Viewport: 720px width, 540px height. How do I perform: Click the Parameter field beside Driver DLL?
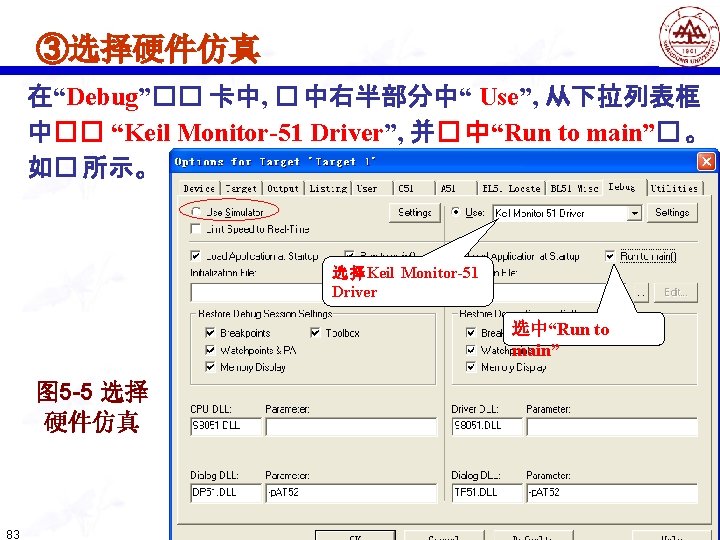[x=612, y=426]
